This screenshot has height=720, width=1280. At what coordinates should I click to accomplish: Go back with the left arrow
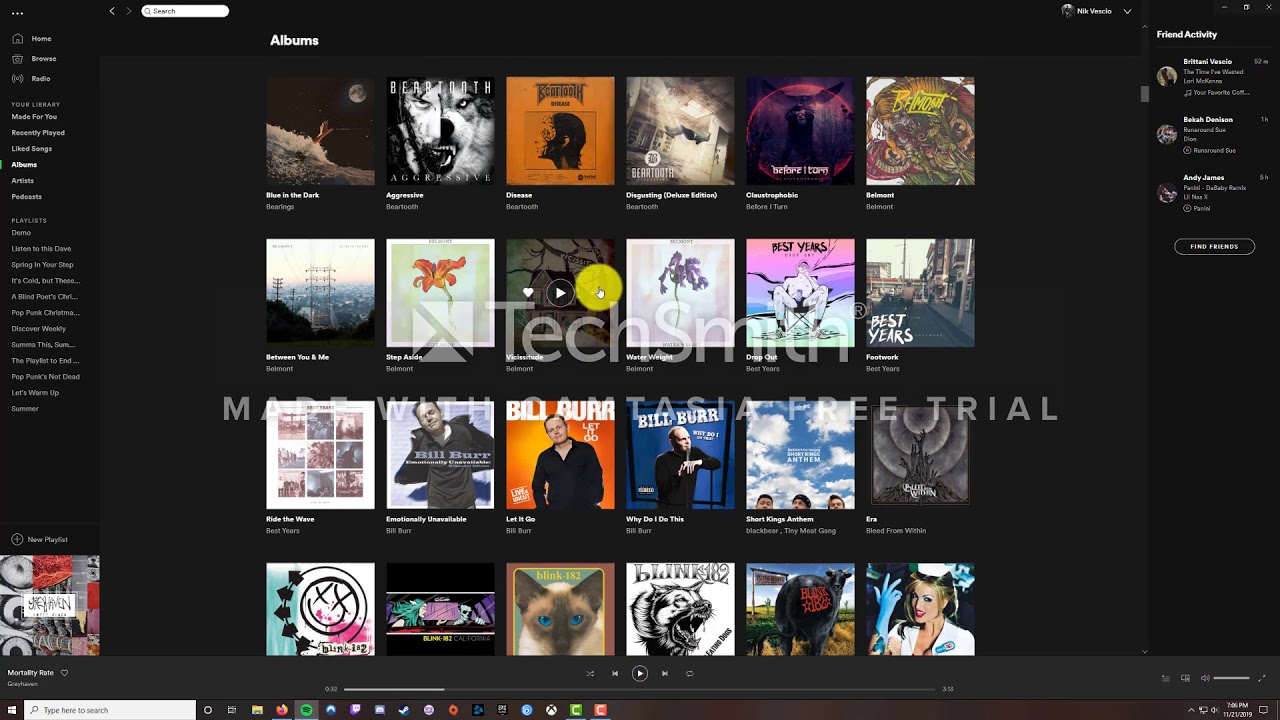[x=112, y=11]
